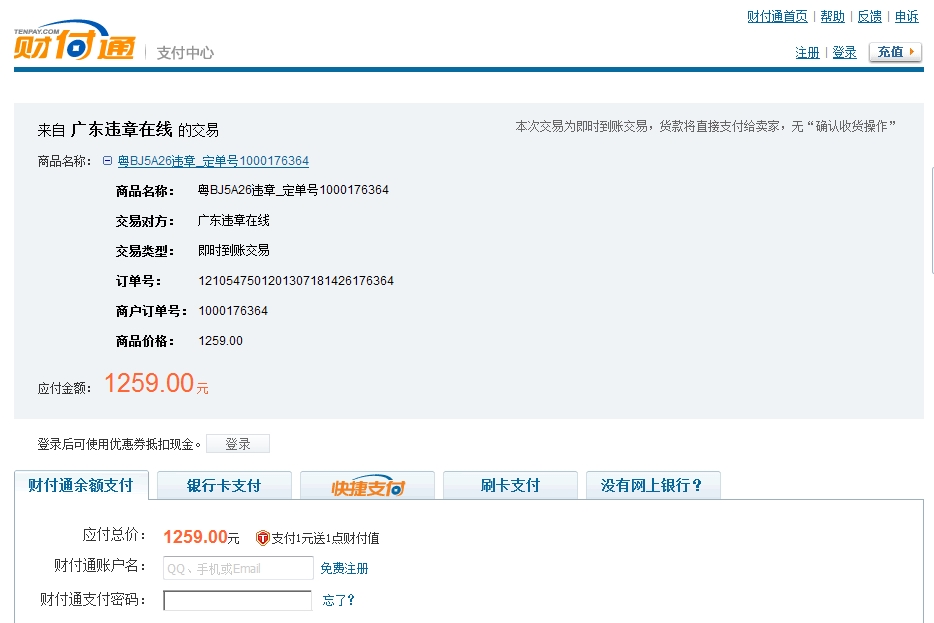
Task: Click the 即时到账交易 transaction type value
Action: tap(234, 250)
